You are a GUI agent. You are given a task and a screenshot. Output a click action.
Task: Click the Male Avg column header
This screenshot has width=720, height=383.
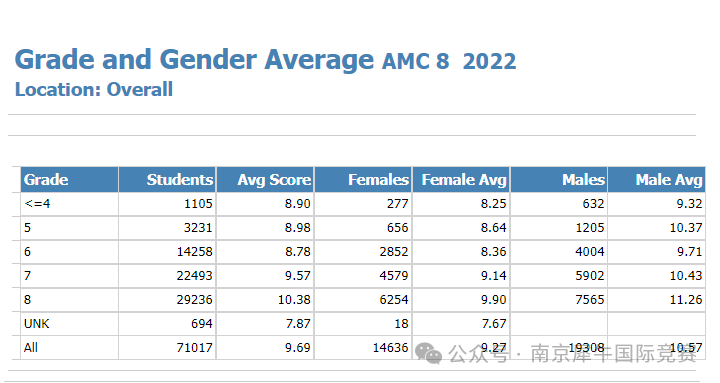point(657,180)
